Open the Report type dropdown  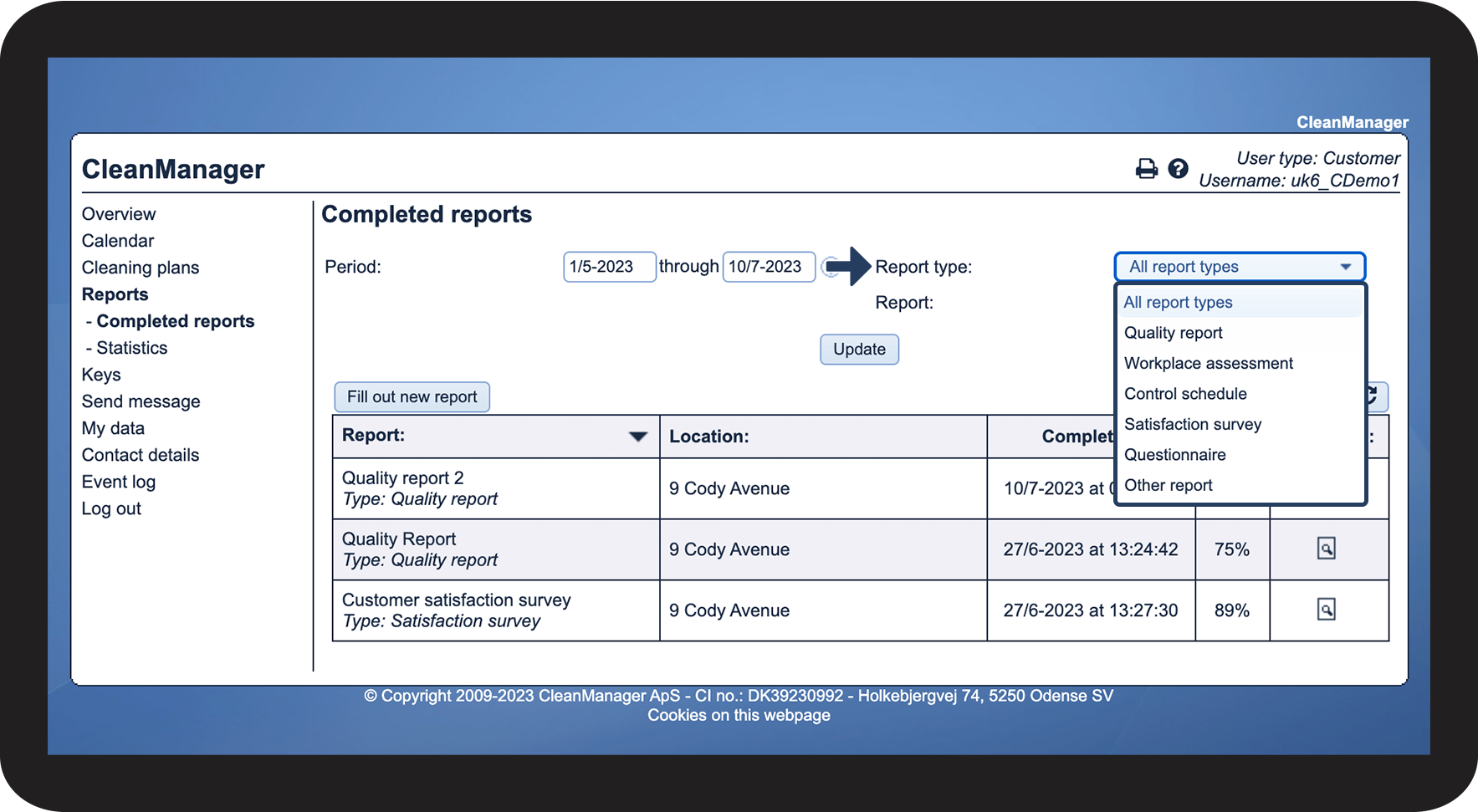[1239, 267]
